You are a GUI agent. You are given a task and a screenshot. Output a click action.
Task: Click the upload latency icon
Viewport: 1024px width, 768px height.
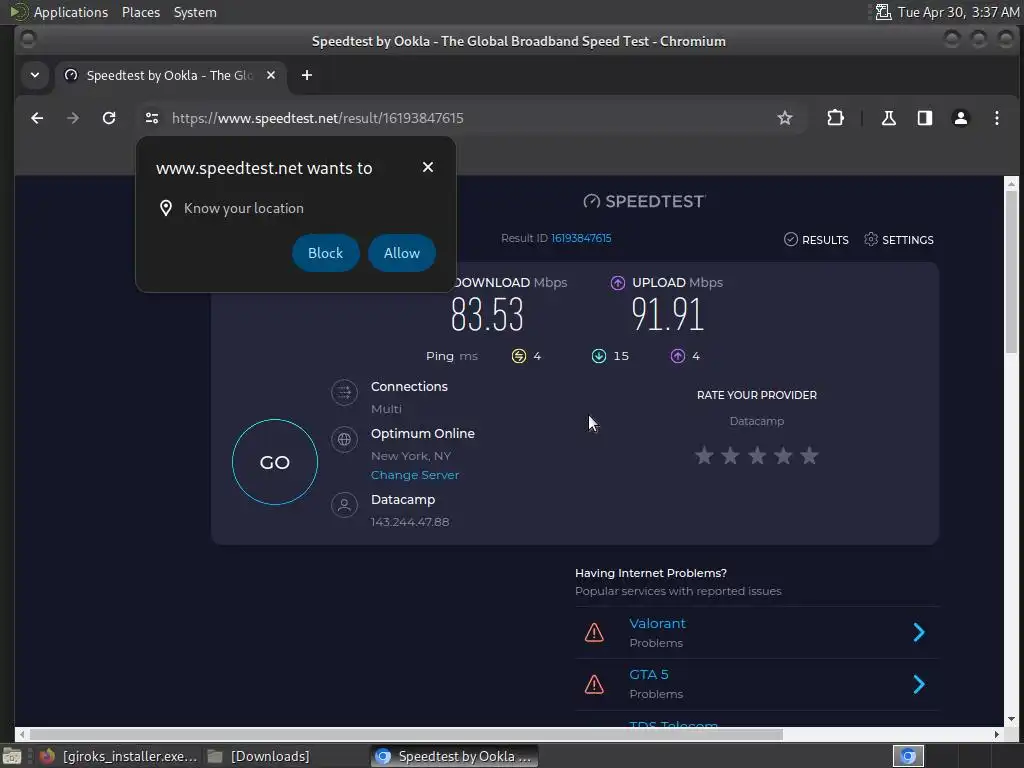[678, 356]
